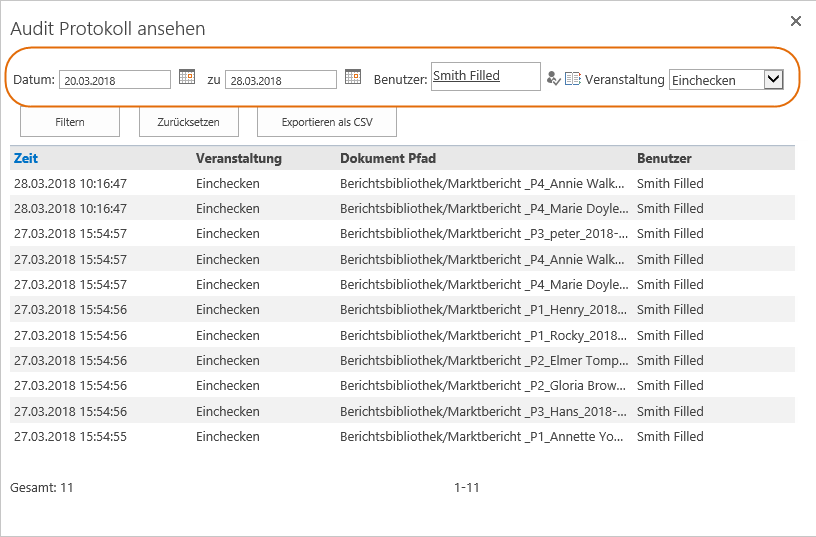Open the address book browse icon
The width and height of the screenshot is (816, 537).
click(x=572, y=79)
